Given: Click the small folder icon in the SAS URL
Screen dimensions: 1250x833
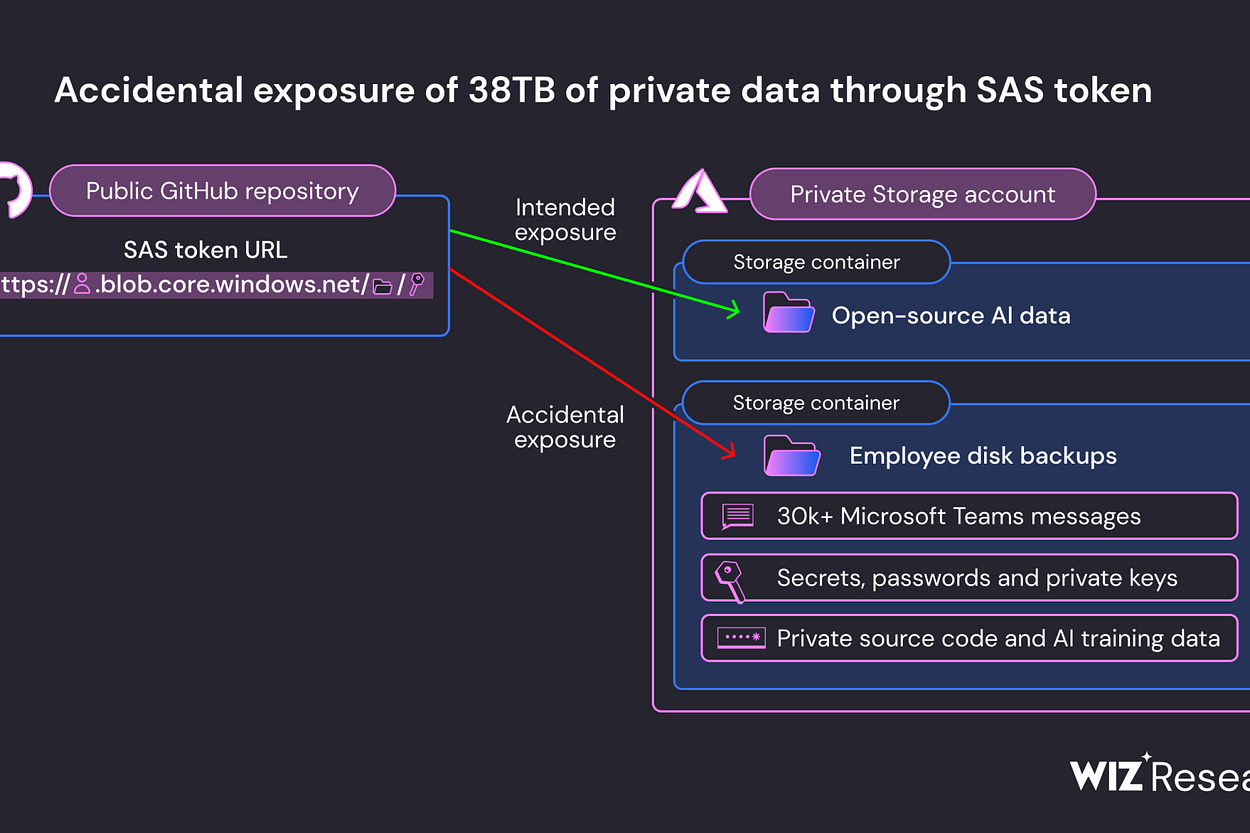Looking at the screenshot, I should pyautogui.click(x=382, y=286).
